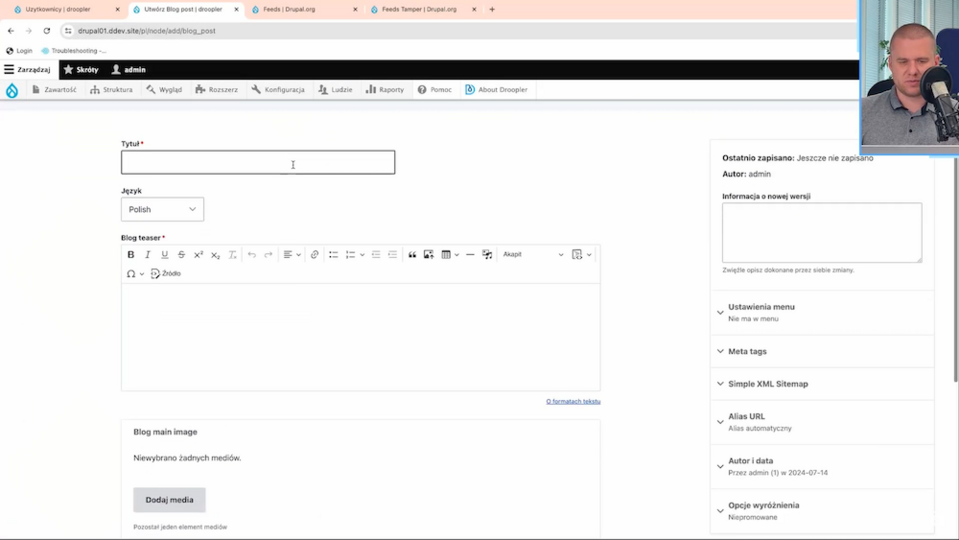Toggle bold formatting in Blog teaser editor
This screenshot has width=959, height=540.
point(130,254)
